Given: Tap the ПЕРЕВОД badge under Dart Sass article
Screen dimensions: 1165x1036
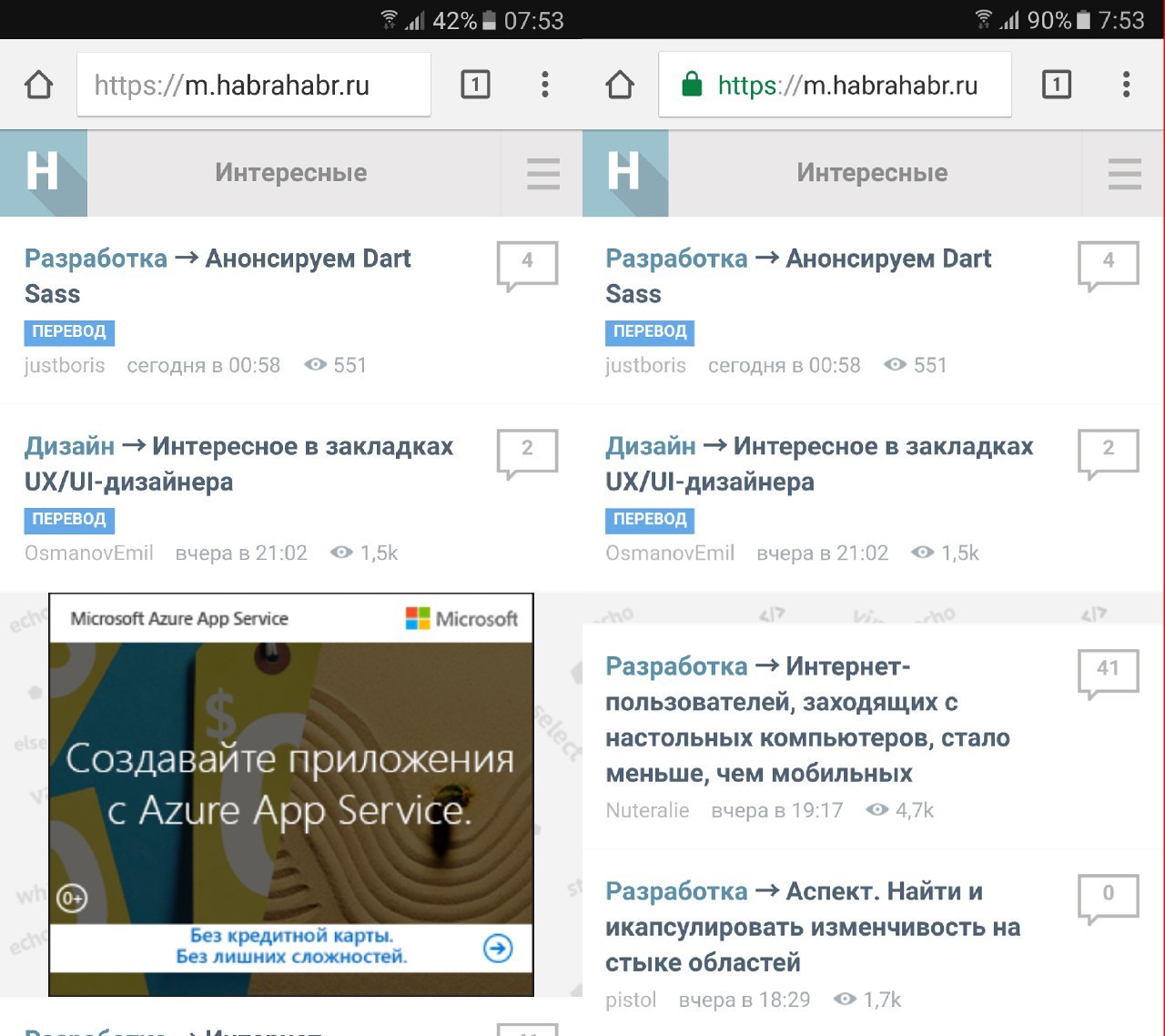Looking at the screenshot, I should click(69, 332).
